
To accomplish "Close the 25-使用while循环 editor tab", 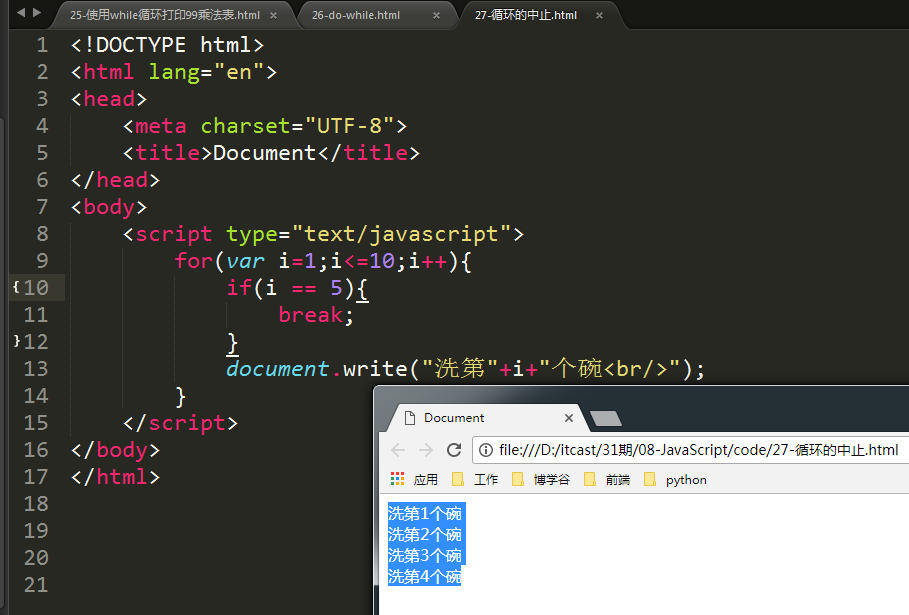I will (x=274, y=15).
